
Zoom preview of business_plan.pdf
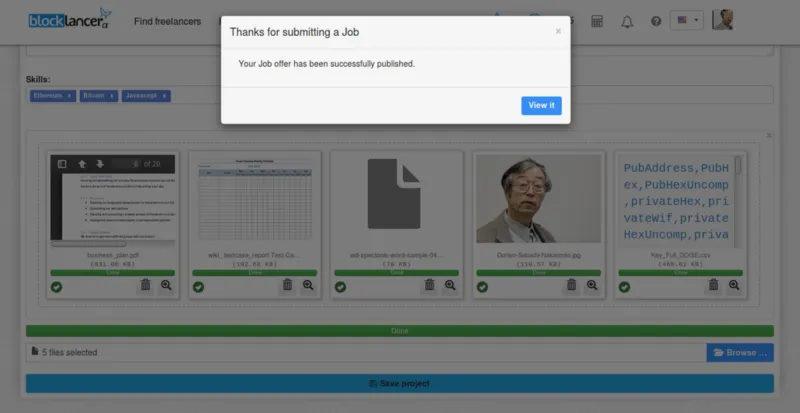166,285
